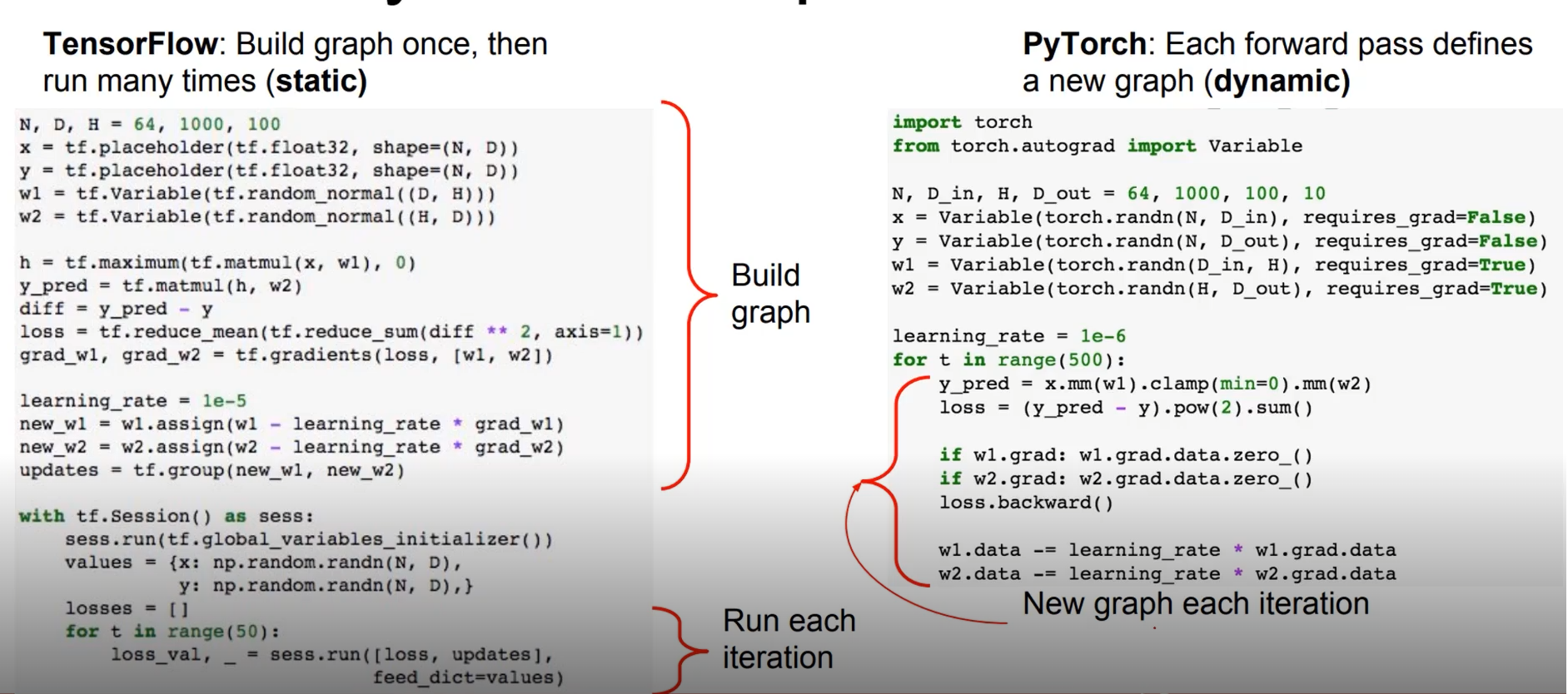Viewport: 1568px width, 694px height.
Task: Click the "w1.data -= learning_rate * w1.grad.data" line
Action: tap(1167, 550)
